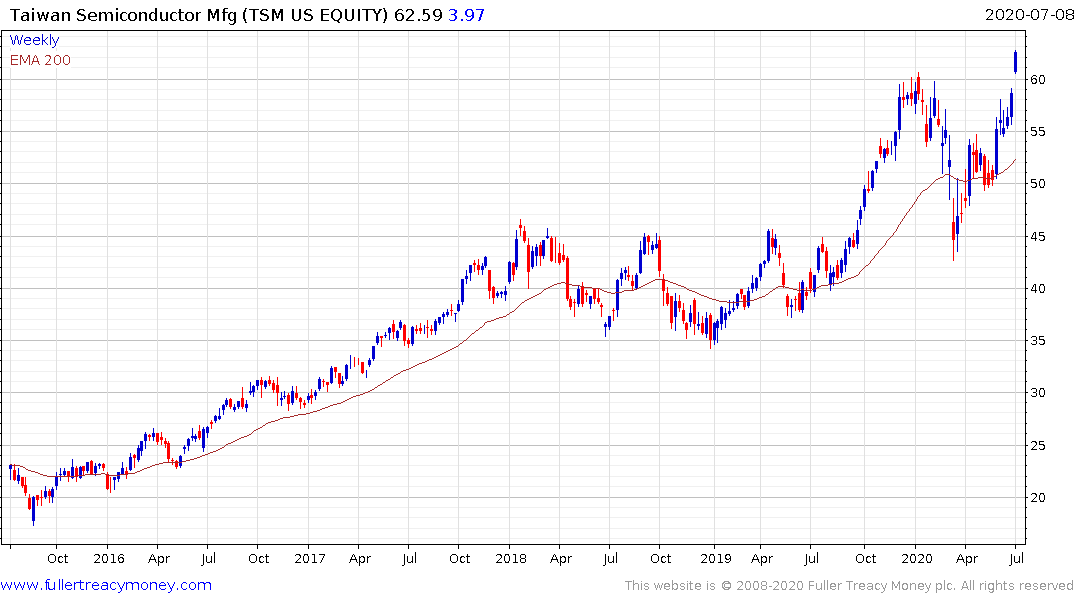
Task: Click the 'EMA 200' indicator label
Action: coord(40,60)
